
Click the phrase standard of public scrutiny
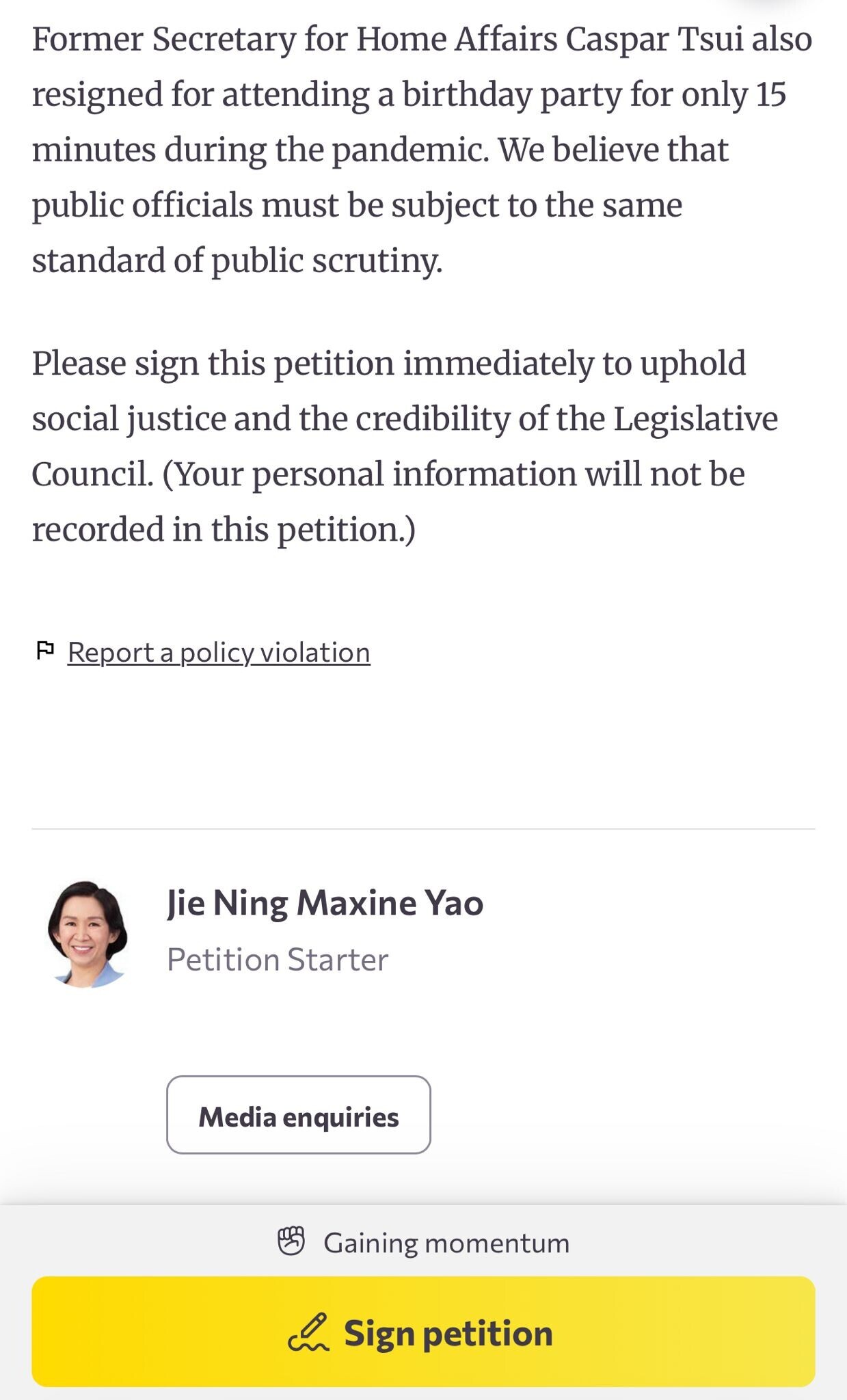[237, 261]
